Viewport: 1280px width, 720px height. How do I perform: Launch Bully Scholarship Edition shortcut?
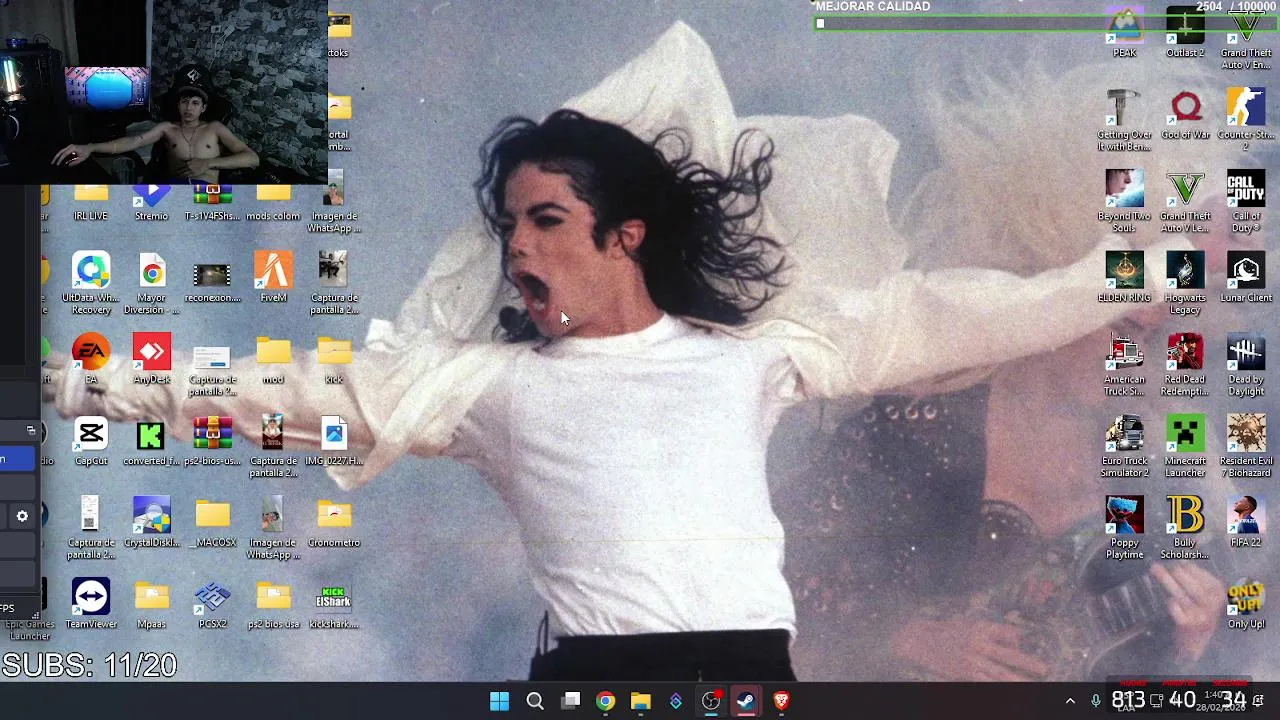[1185, 527]
